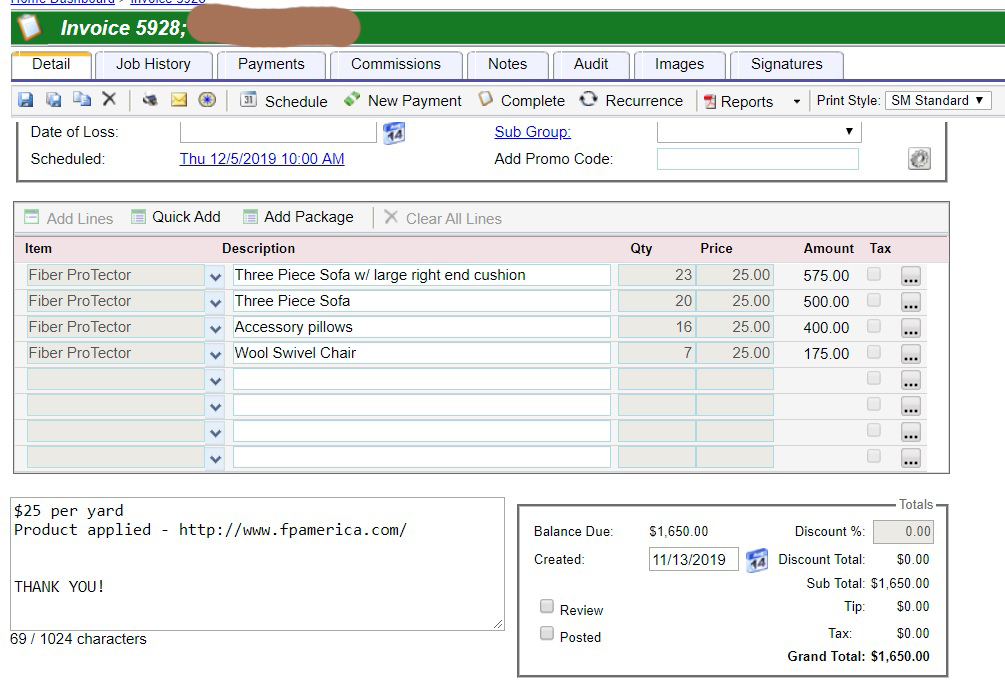
Task: Click the gear icon beside promo code
Action: click(x=919, y=159)
